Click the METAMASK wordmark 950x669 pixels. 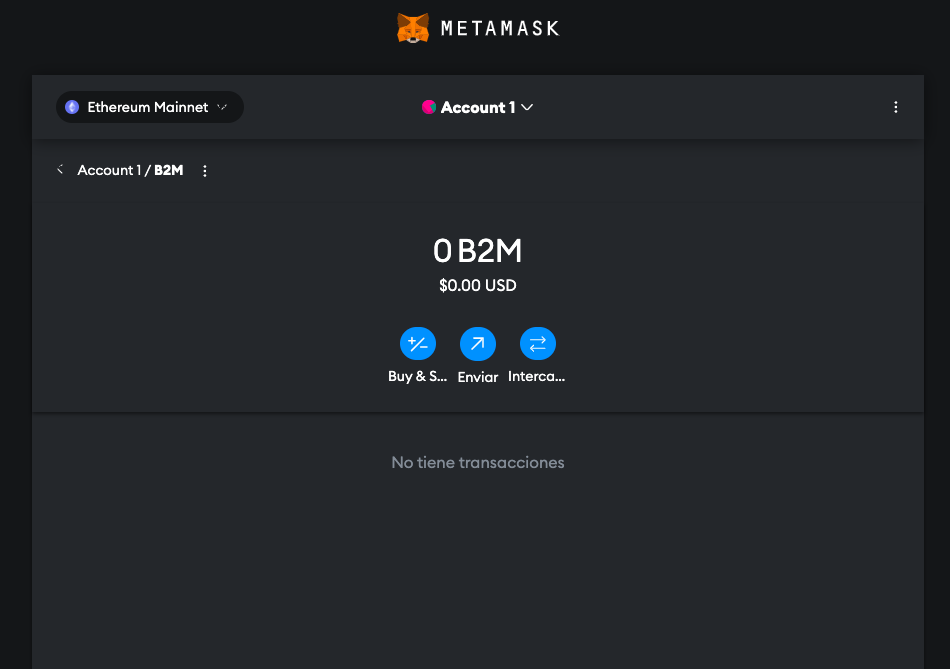point(500,28)
